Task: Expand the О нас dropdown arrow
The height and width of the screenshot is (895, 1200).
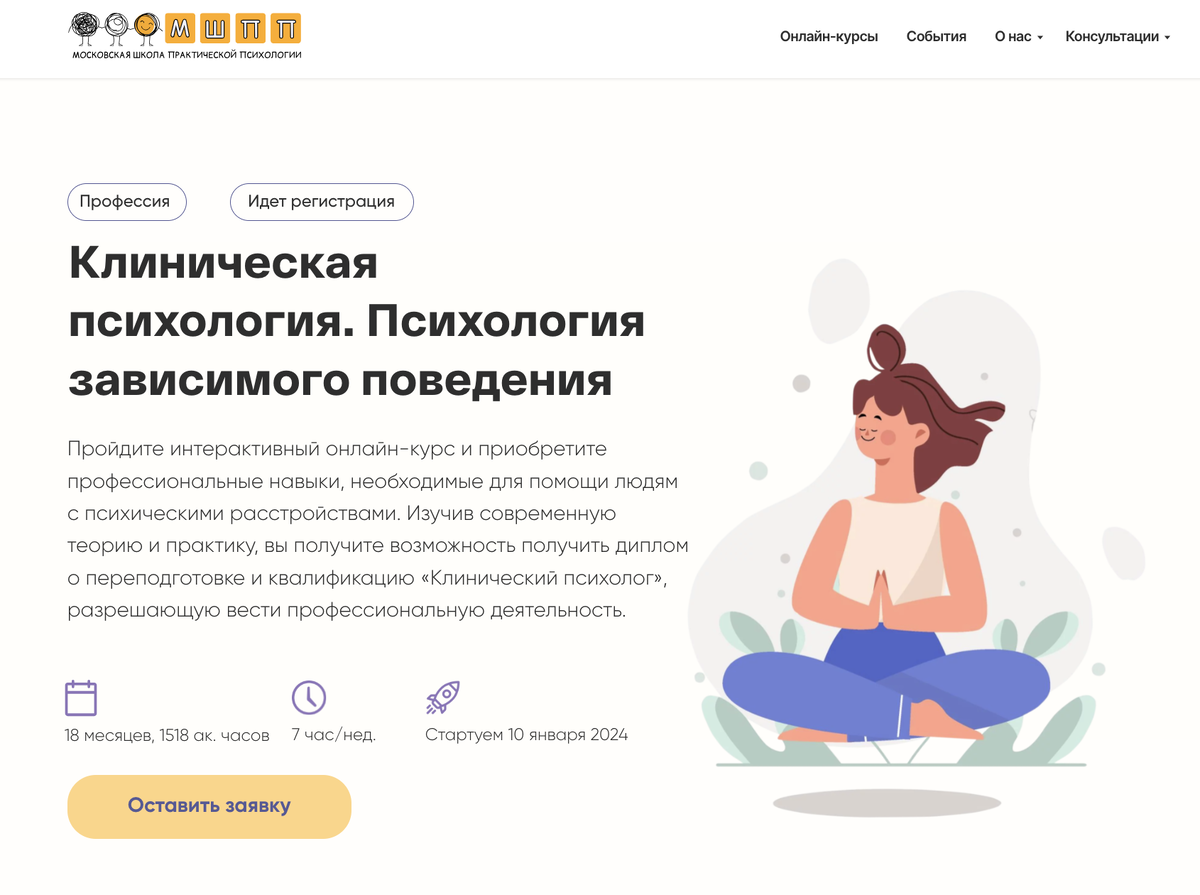Action: click(x=1040, y=38)
